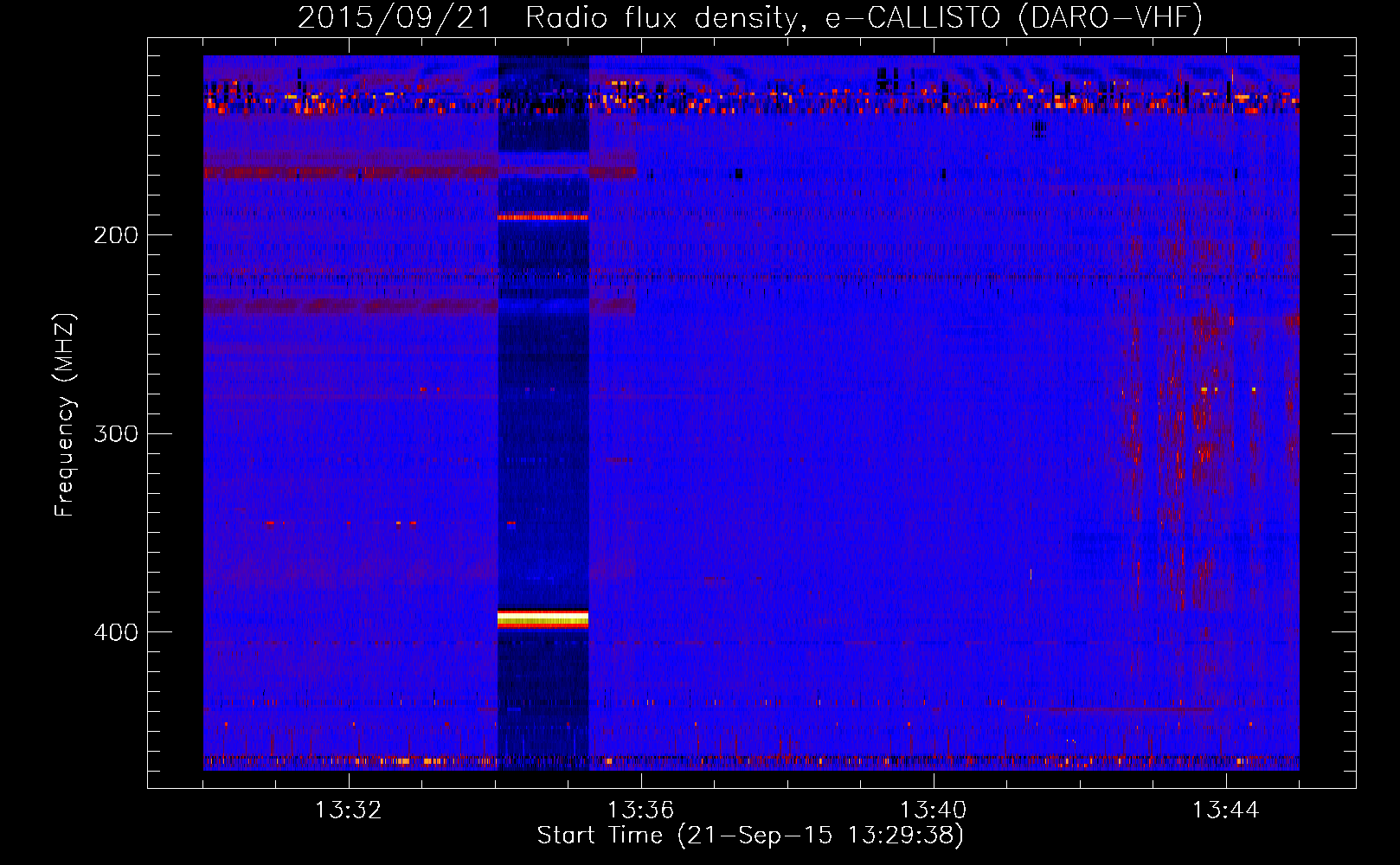Screen dimensions: 1400x865
Task: Click the thin orange band near 190 MHz
Action: 543,217
